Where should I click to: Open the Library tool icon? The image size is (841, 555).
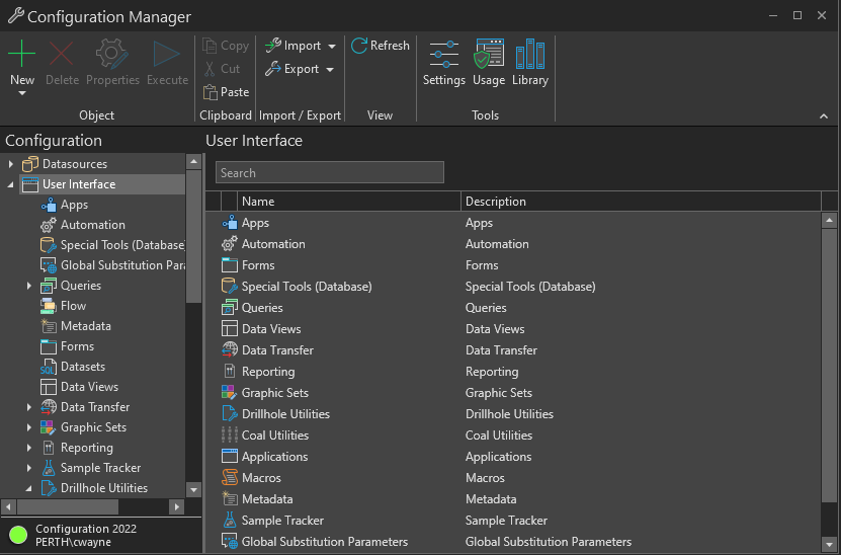pos(530,63)
